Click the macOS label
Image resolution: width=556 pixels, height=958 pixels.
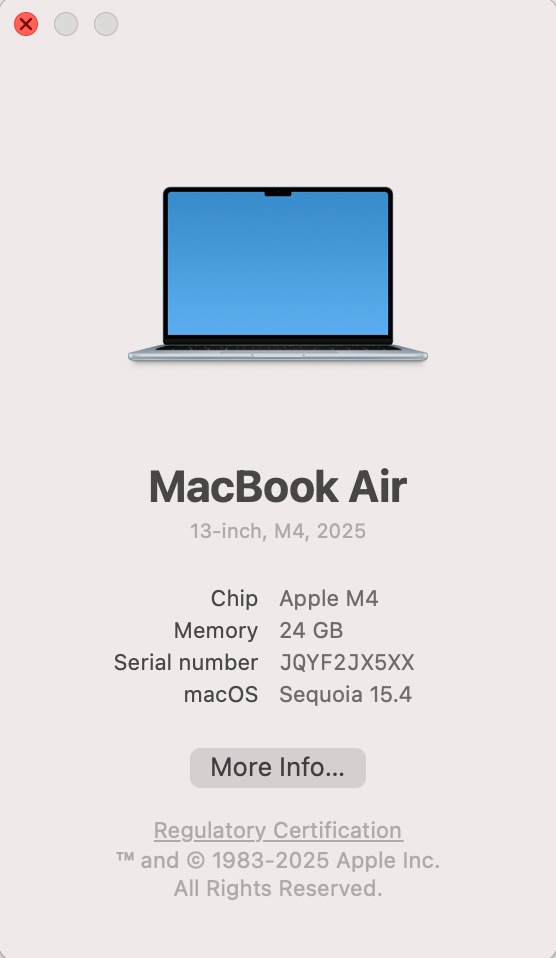[221, 695]
